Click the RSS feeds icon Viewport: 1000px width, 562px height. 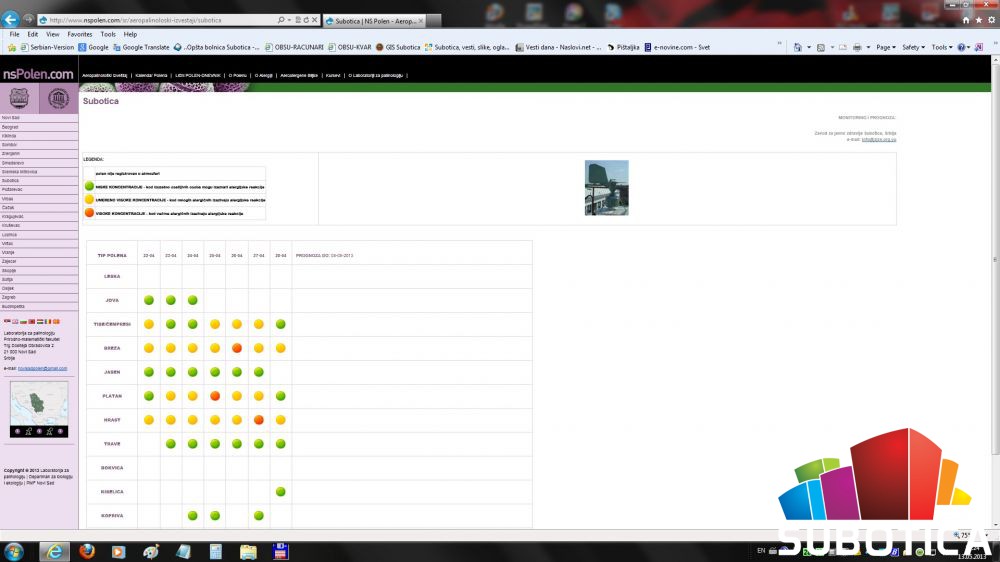(x=821, y=47)
